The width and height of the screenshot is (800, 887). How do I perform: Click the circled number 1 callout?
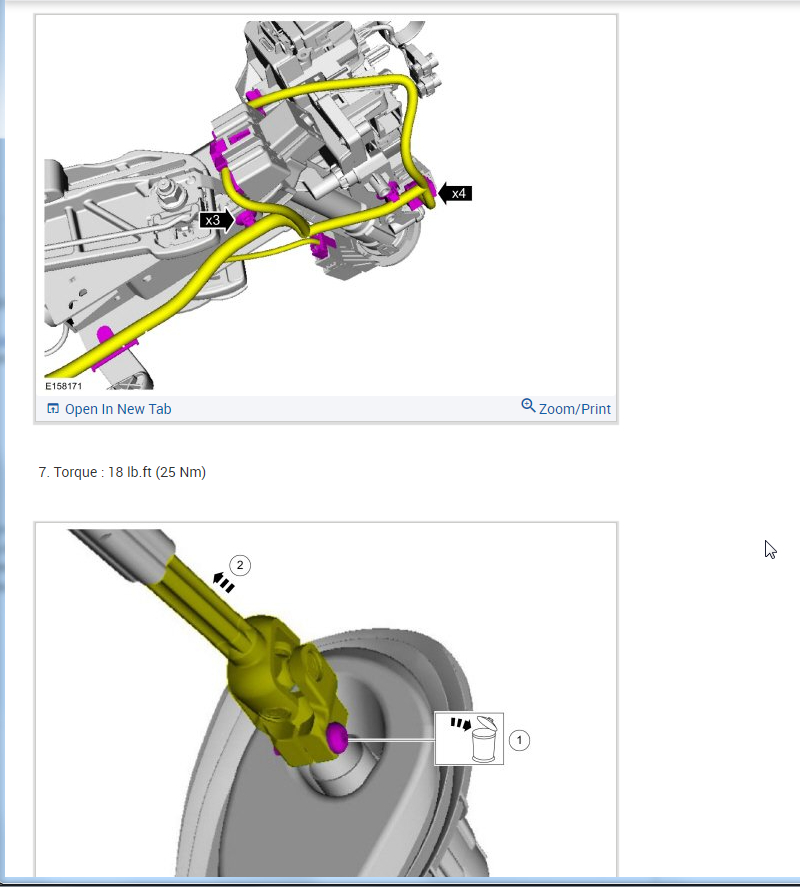tap(519, 740)
